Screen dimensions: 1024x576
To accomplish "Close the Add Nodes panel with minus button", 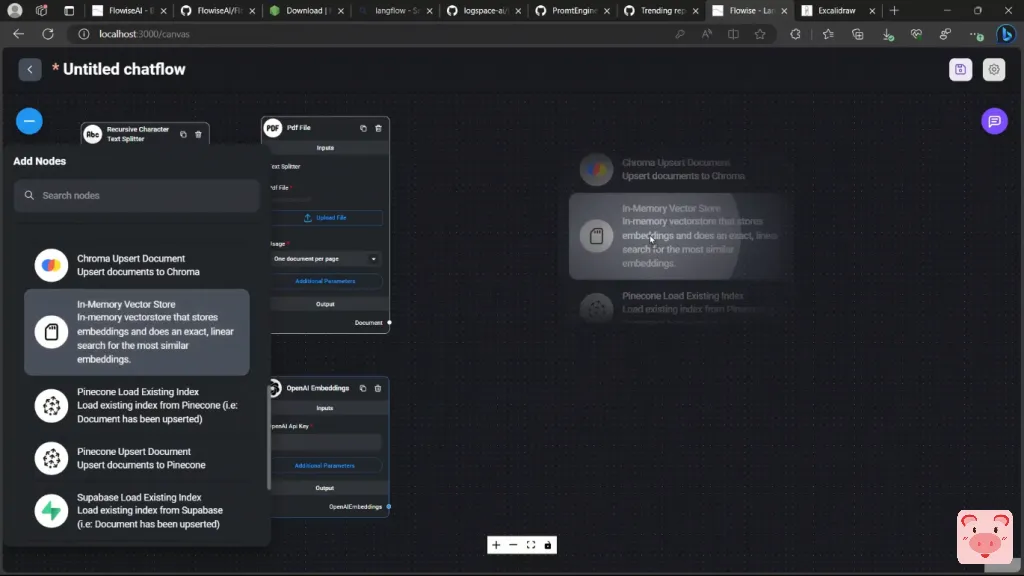I will (29, 121).
